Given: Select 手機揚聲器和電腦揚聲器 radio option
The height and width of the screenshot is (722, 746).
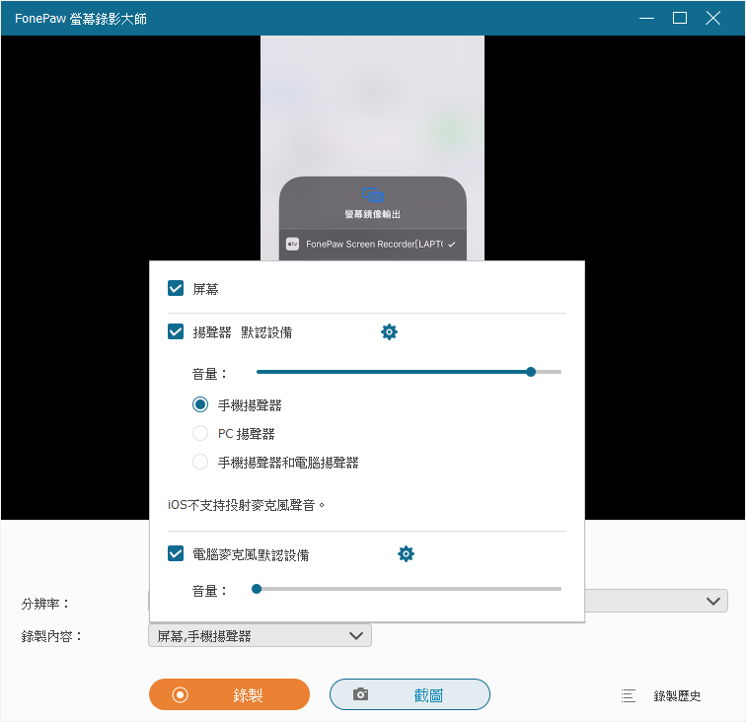Looking at the screenshot, I should [200, 462].
